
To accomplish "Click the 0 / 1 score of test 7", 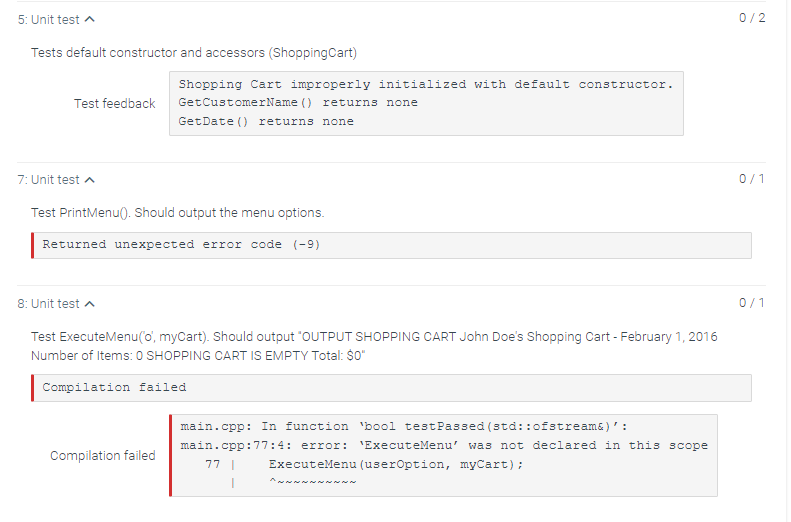I will pyautogui.click(x=752, y=179).
